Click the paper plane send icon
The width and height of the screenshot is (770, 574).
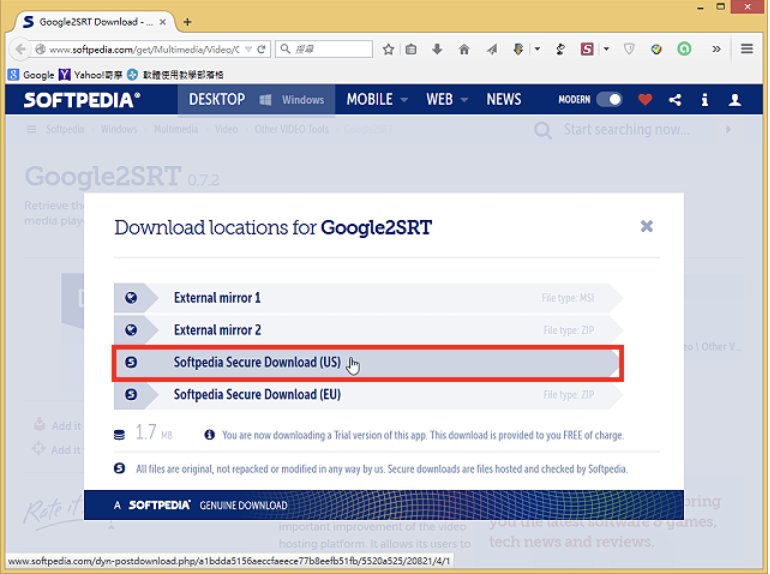point(492,49)
